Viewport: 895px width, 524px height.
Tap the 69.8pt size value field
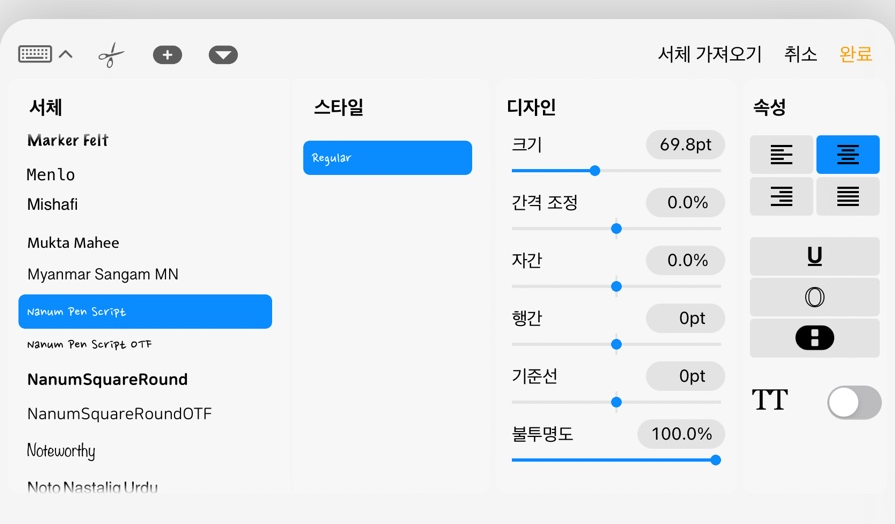point(686,144)
